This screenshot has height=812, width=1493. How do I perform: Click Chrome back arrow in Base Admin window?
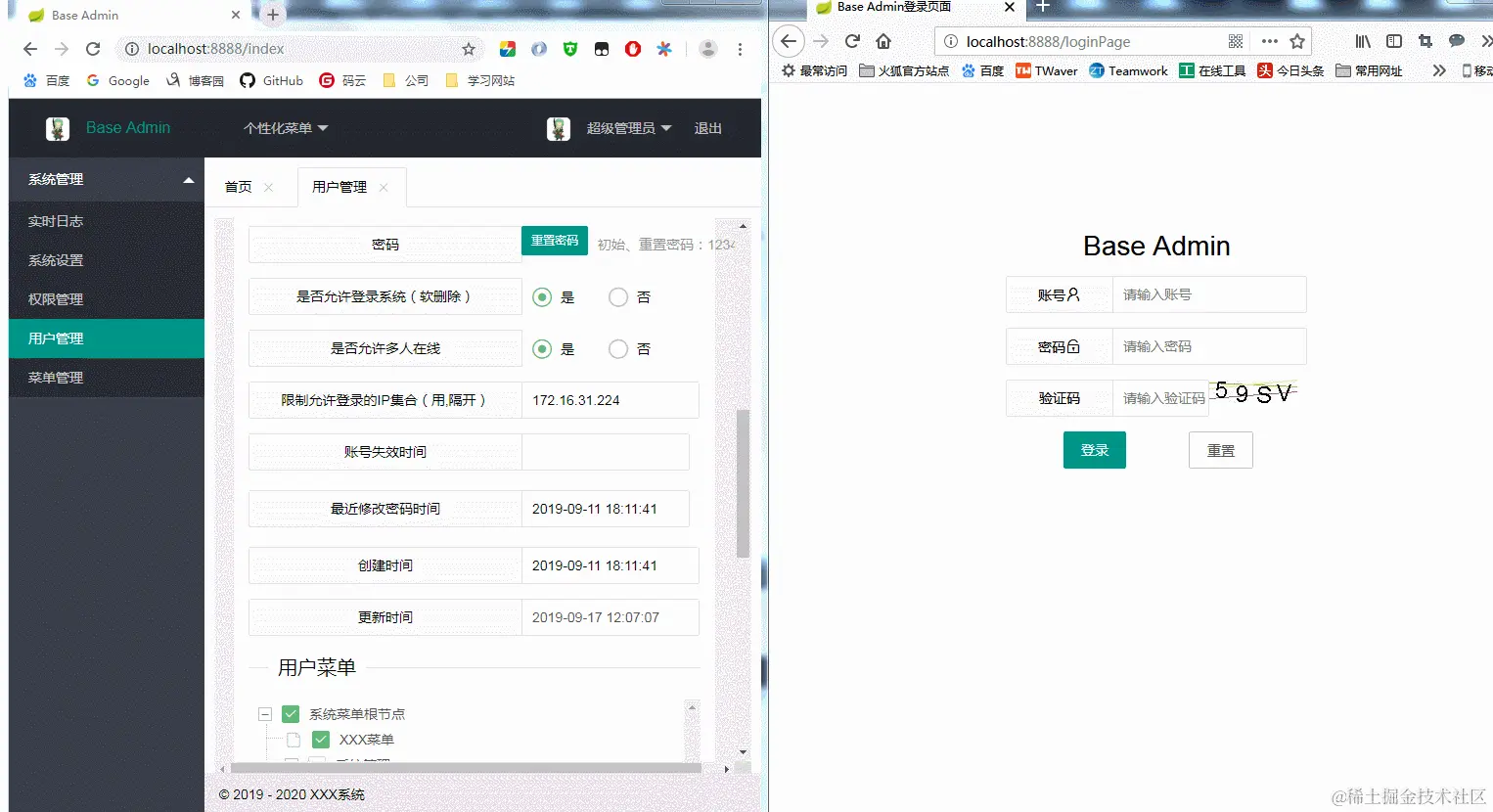click(30, 49)
